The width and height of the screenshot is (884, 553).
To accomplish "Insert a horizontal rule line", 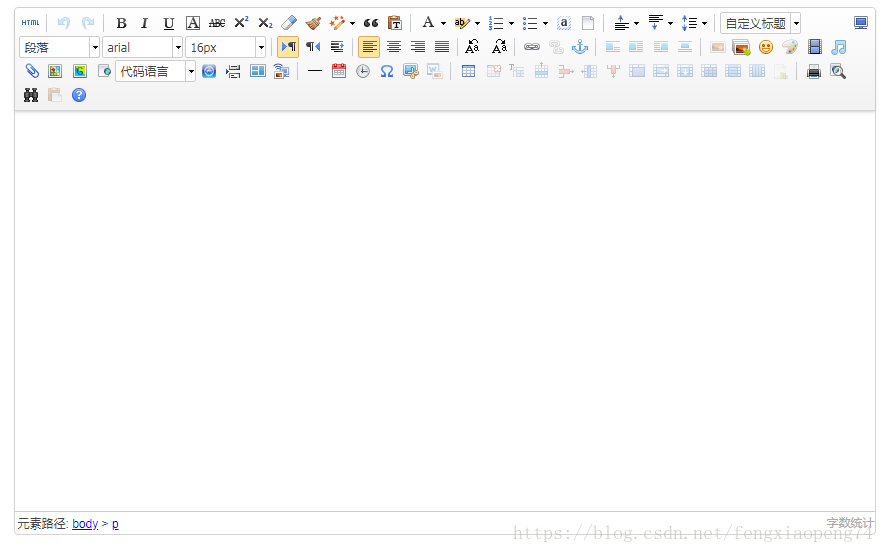I will (x=315, y=71).
